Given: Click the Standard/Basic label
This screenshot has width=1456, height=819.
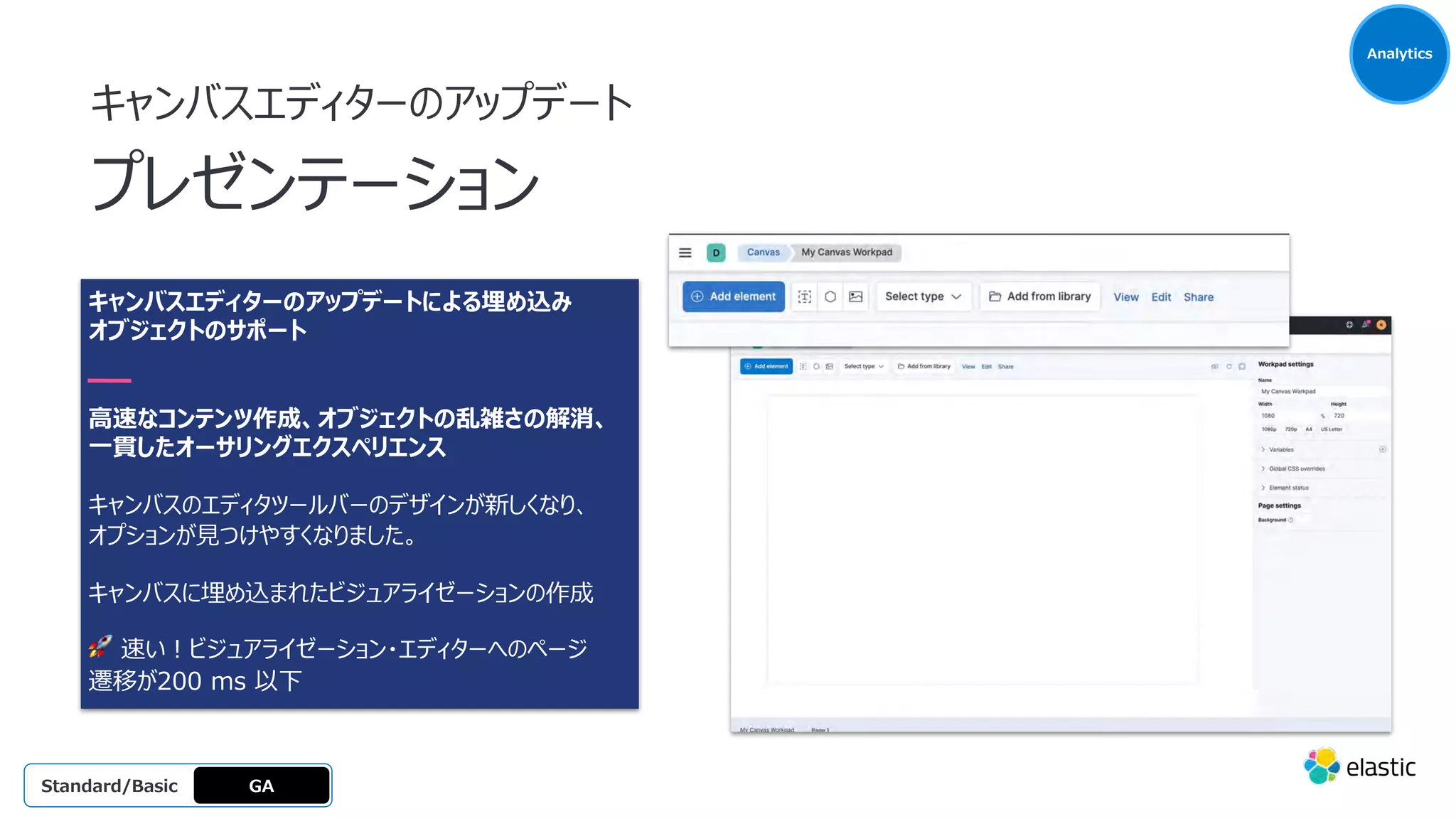Looking at the screenshot, I should [x=109, y=786].
